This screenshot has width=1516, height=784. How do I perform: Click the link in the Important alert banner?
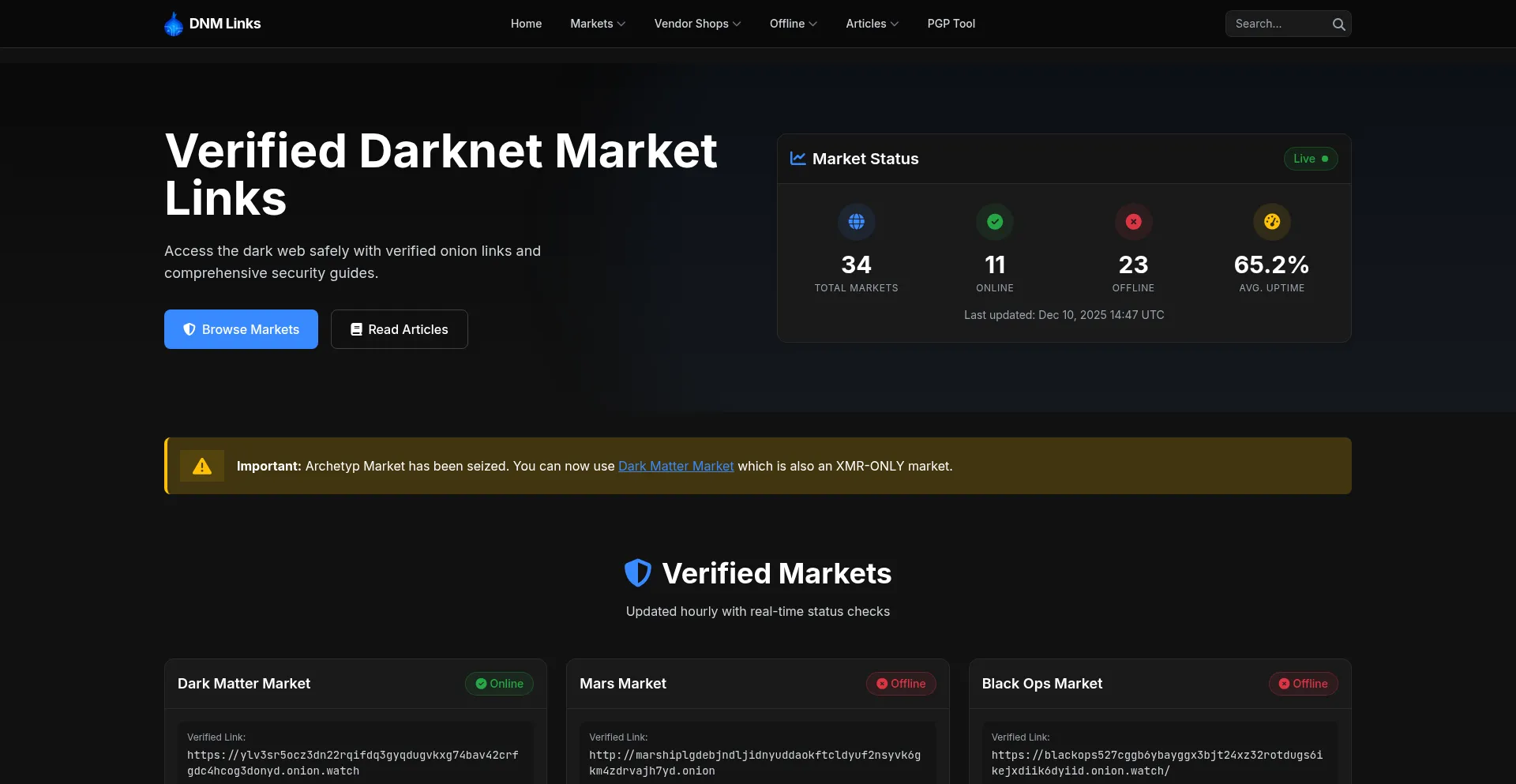point(676,467)
